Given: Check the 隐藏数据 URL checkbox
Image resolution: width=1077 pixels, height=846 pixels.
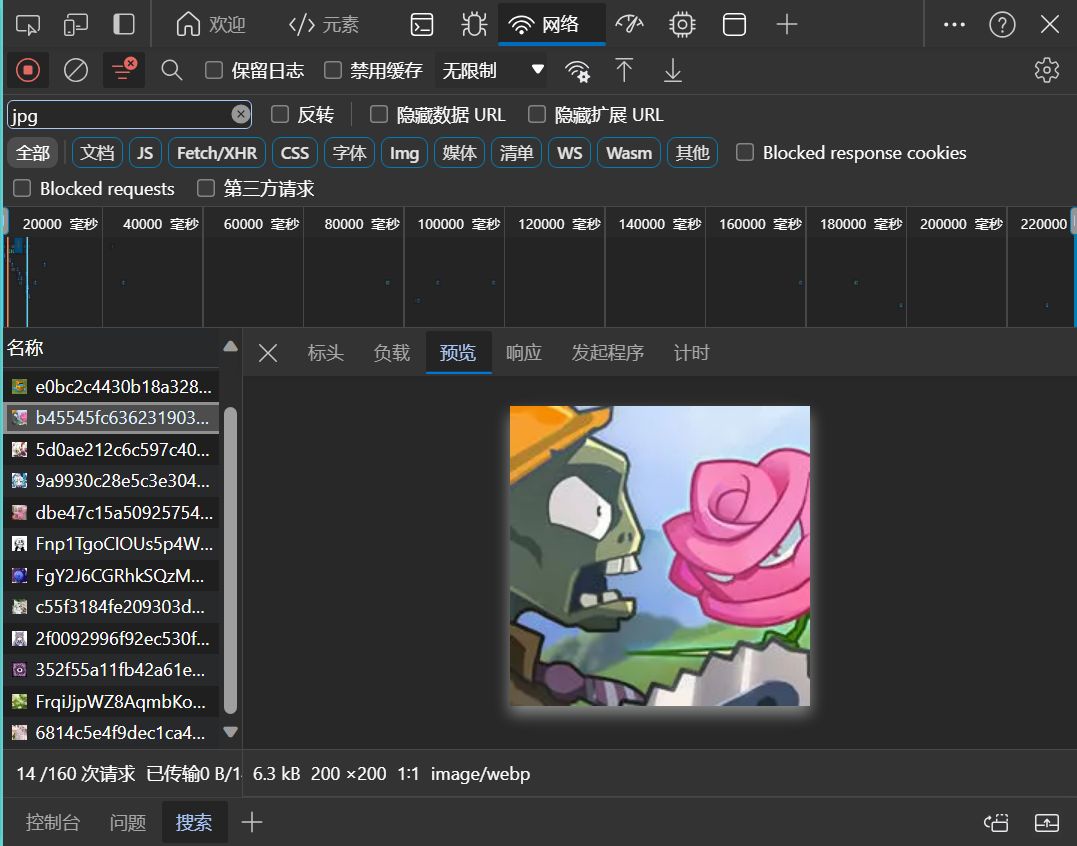Looking at the screenshot, I should coord(378,114).
